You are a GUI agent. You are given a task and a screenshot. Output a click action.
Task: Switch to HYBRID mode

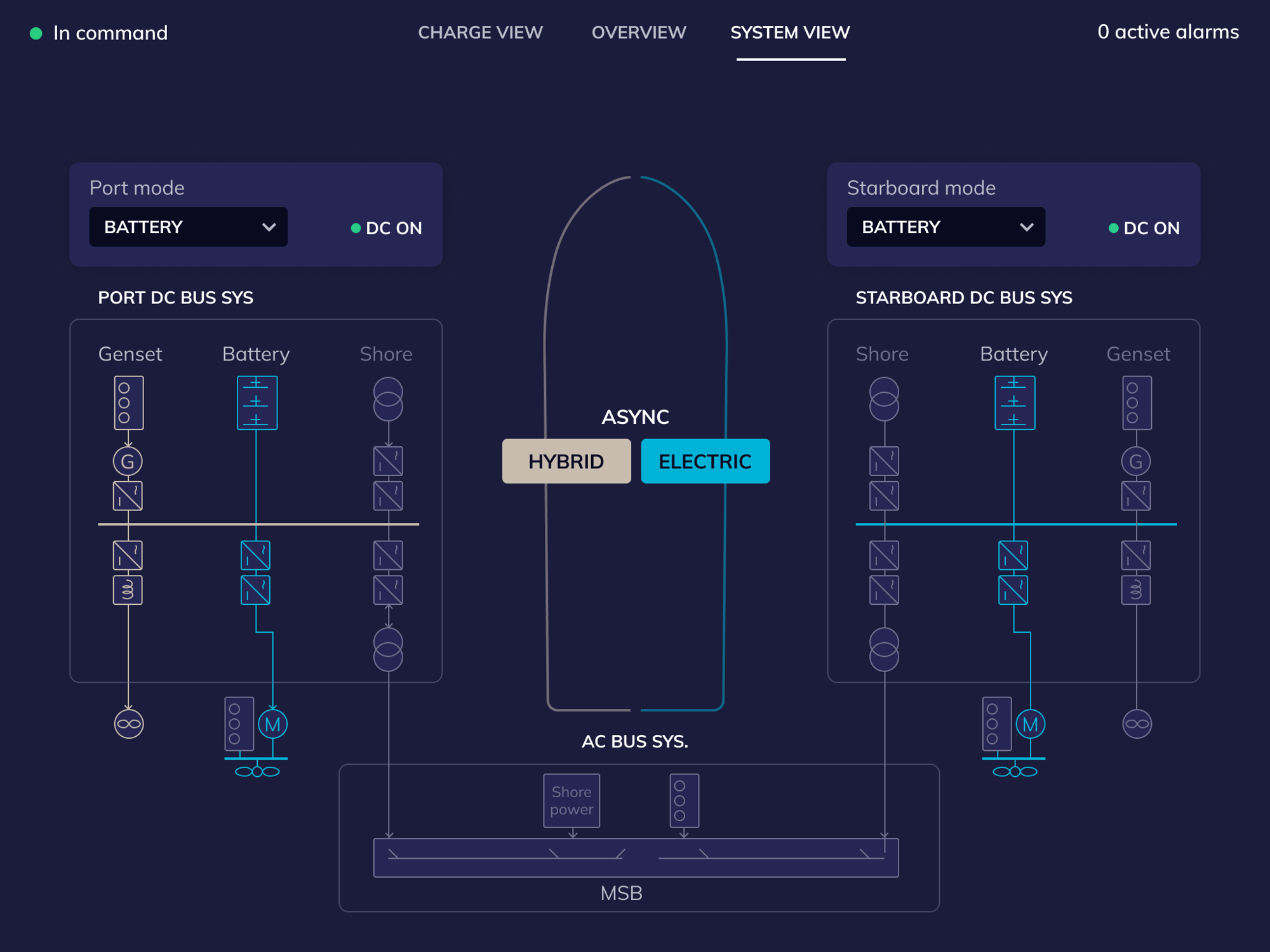tap(566, 461)
